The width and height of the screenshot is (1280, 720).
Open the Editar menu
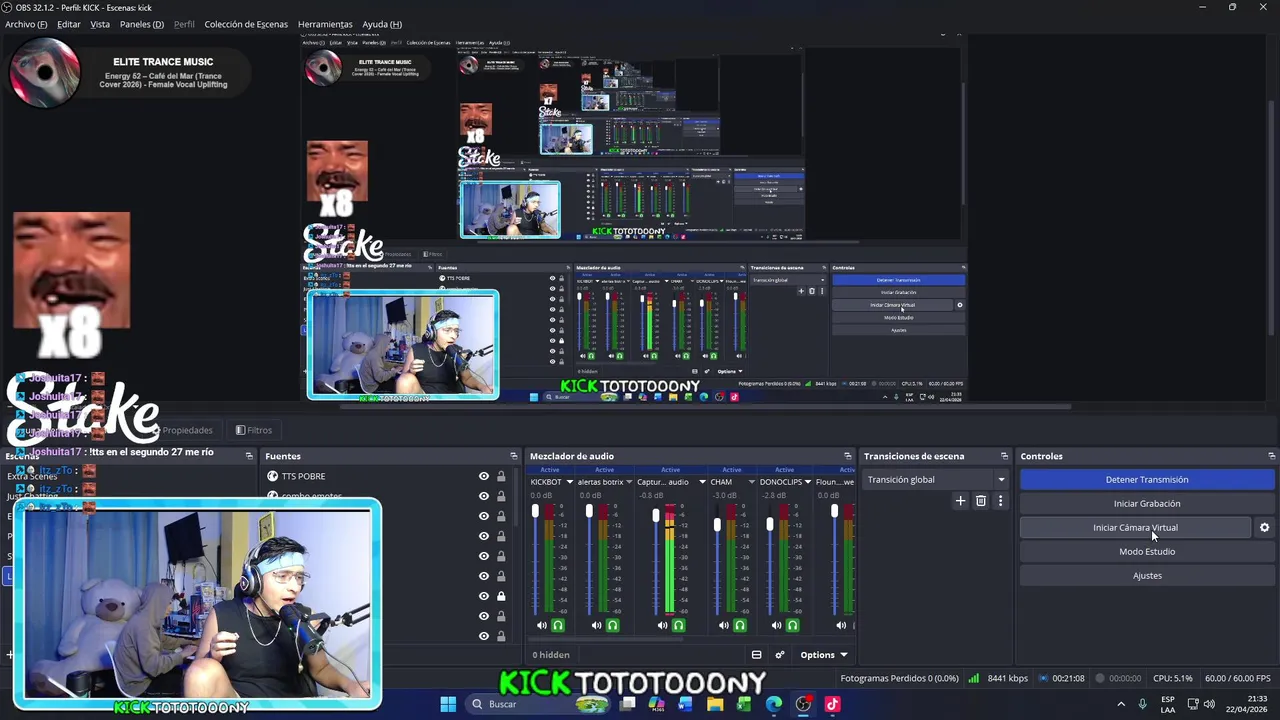click(x=69, y=24)
